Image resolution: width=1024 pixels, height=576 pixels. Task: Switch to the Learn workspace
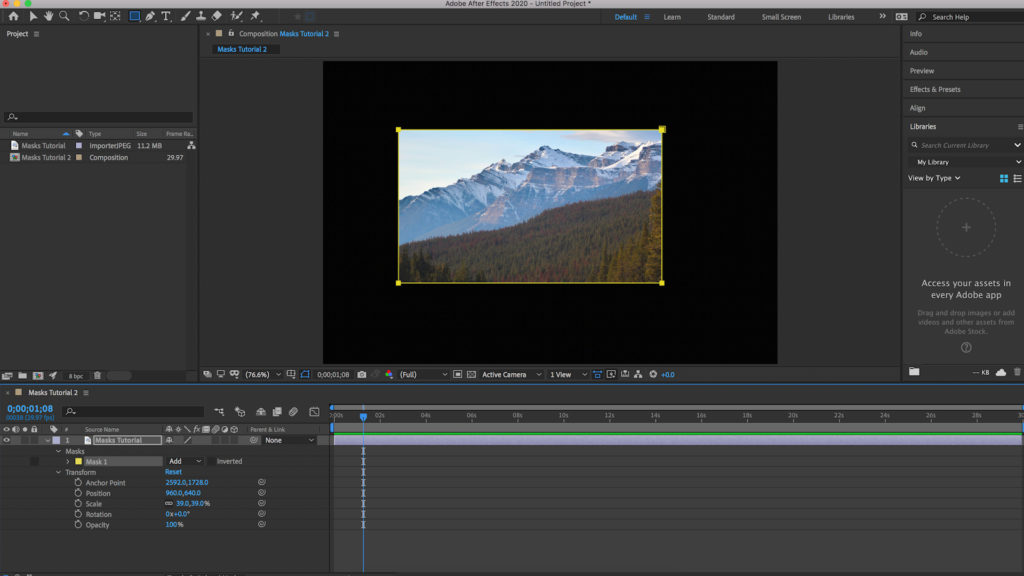click(672, 17)
